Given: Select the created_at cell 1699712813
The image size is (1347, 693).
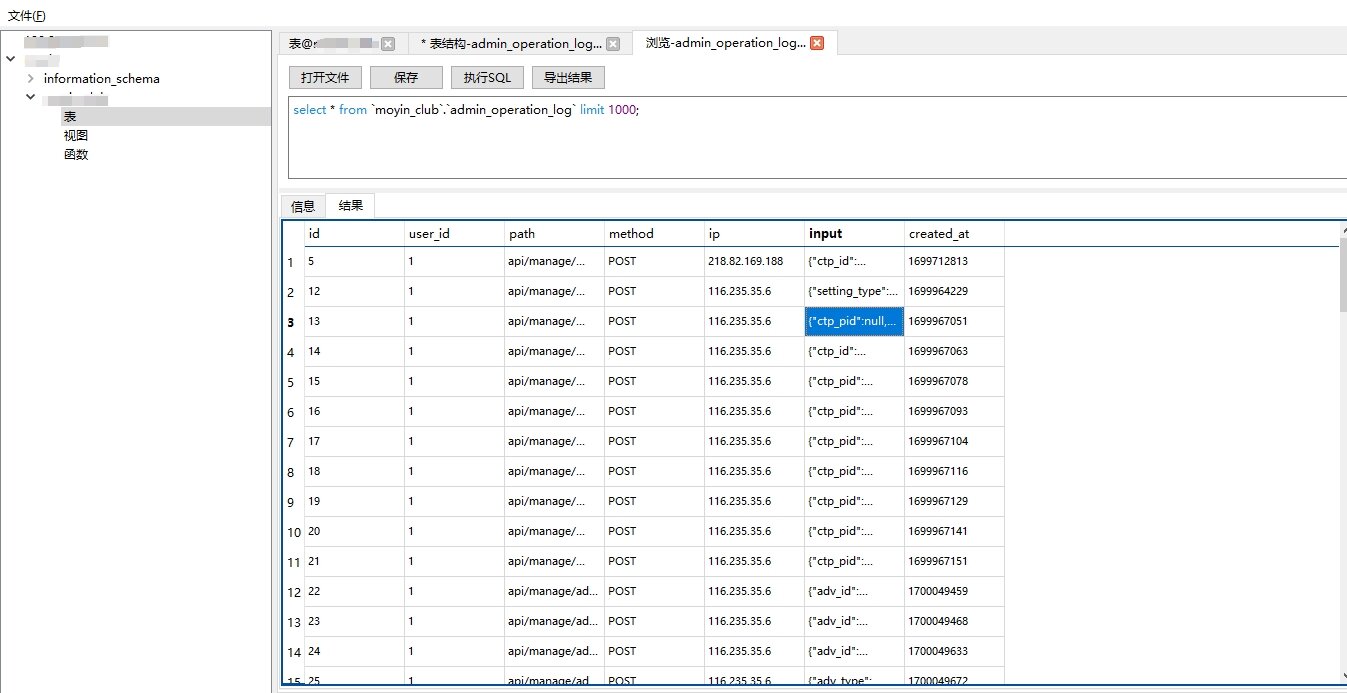Looking at the screenshot, I should pos(954,262).
